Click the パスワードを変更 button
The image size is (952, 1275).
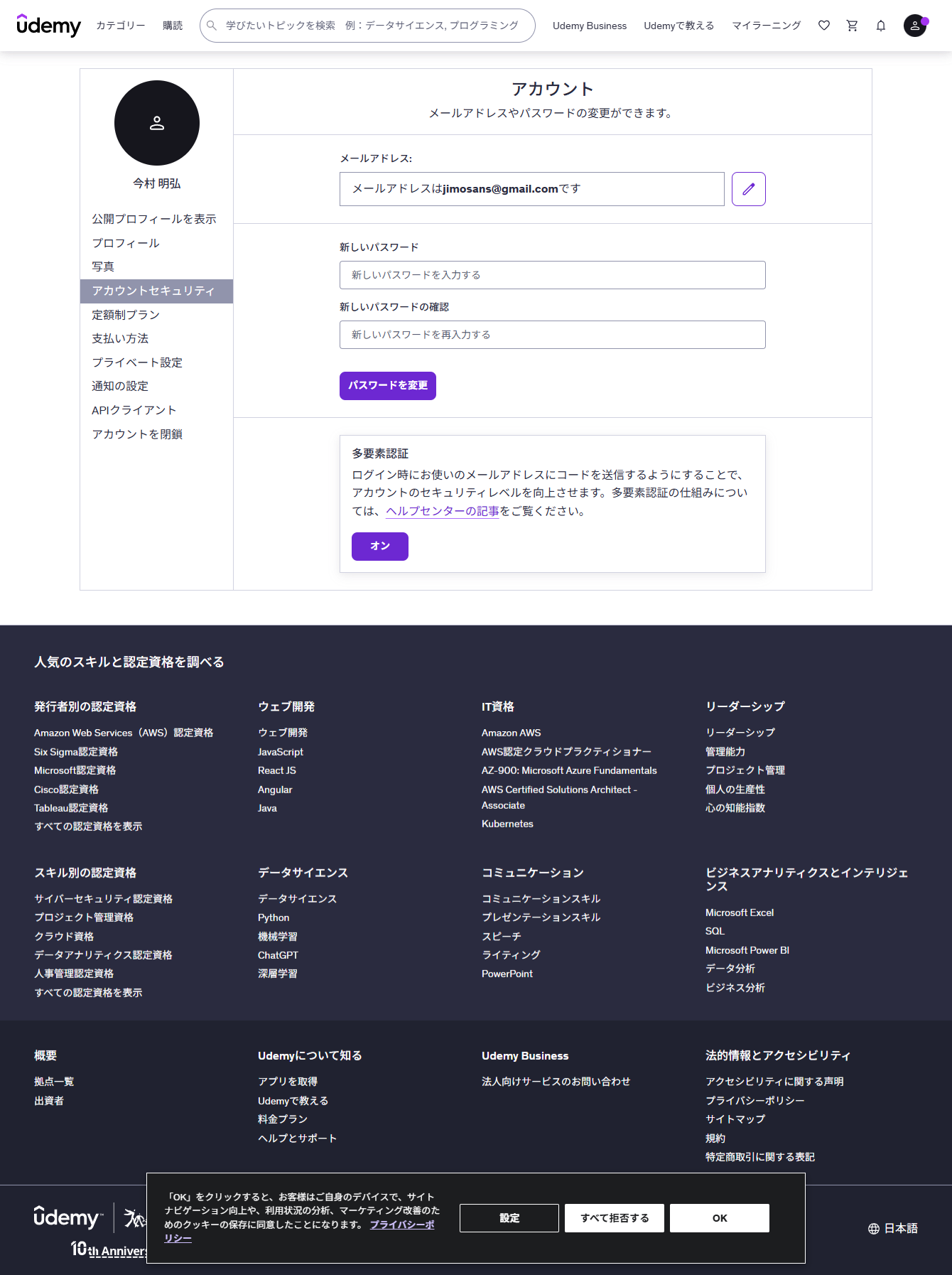click(x=387, y=385)
